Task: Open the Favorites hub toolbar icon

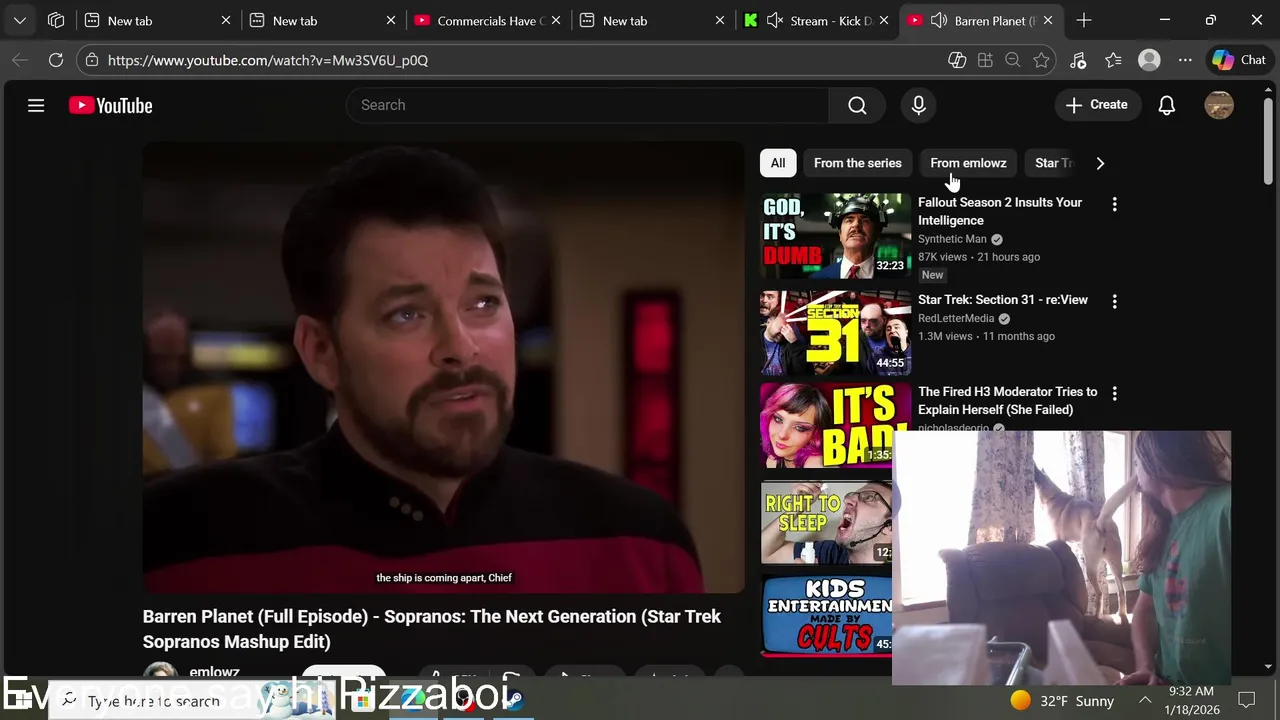Action: [1113, 60]
